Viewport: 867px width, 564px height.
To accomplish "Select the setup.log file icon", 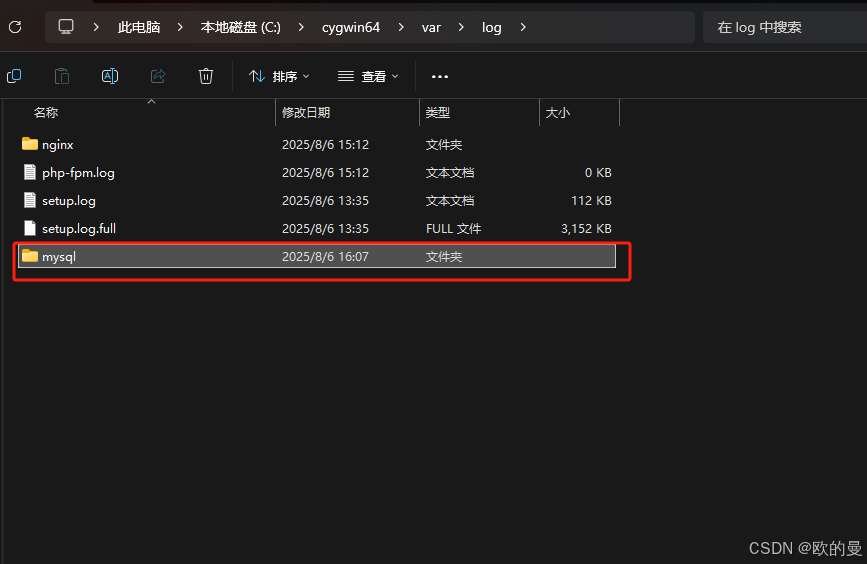I will (x=30, y=200).
